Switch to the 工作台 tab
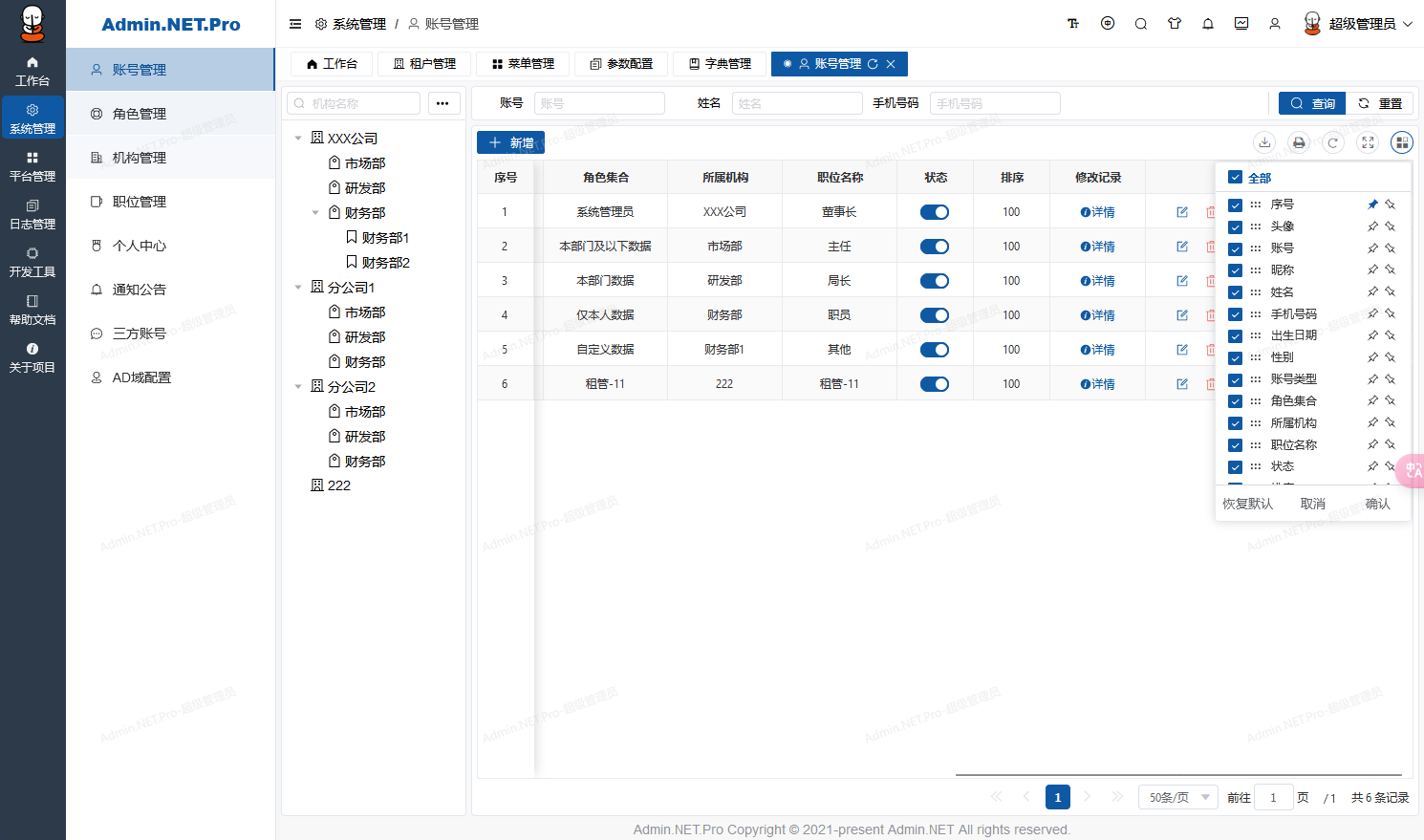This screenshot has height=840, width=1424. point(332,64)
